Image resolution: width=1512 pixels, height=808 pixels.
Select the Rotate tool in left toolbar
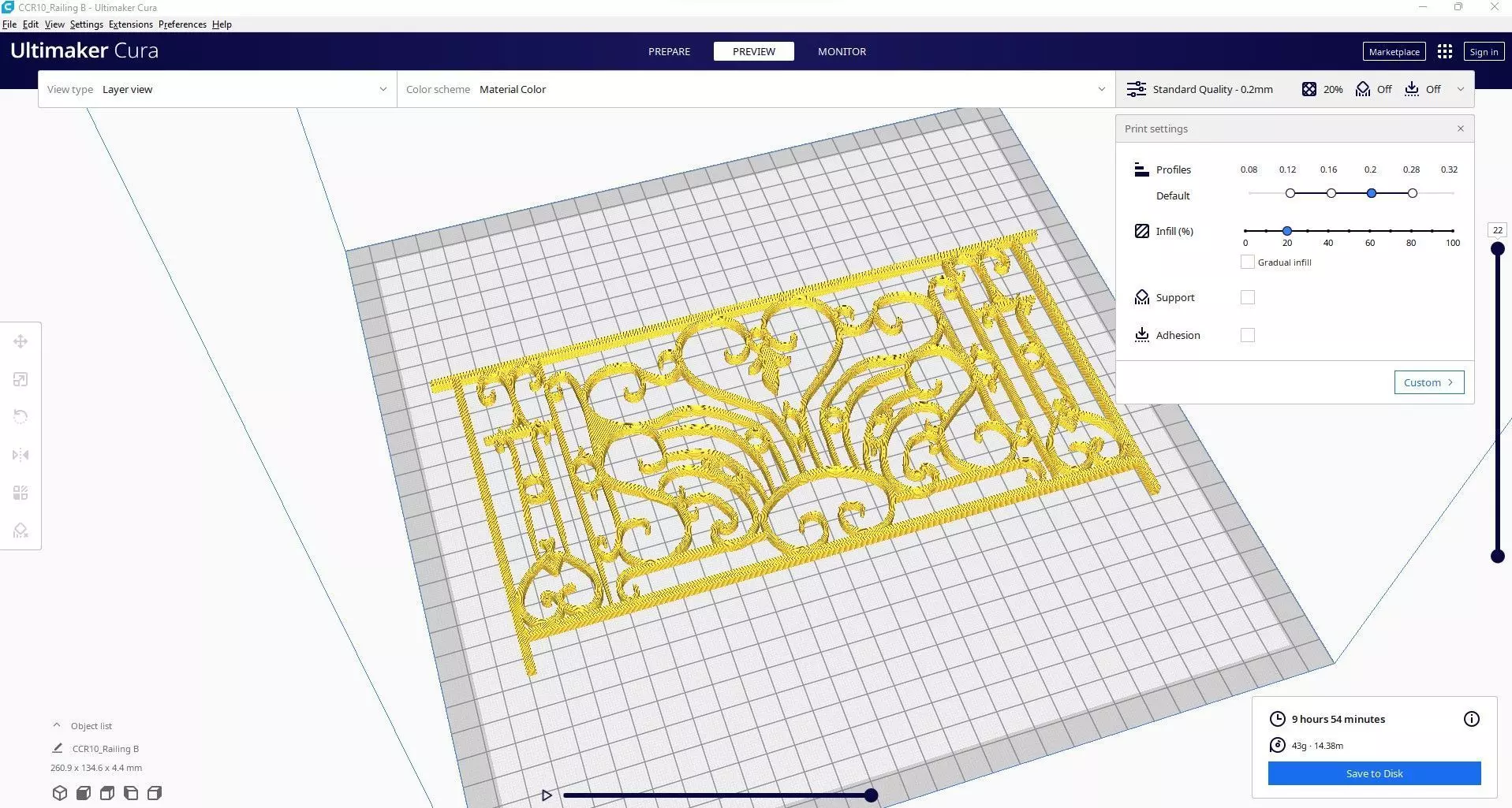click(x=21, y=417)
